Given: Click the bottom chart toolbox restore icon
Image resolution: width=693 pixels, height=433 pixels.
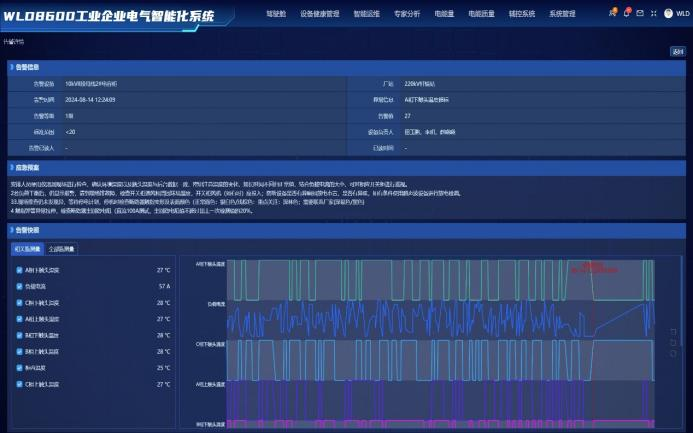Looking at the screenshot, I should click(674, 353).
